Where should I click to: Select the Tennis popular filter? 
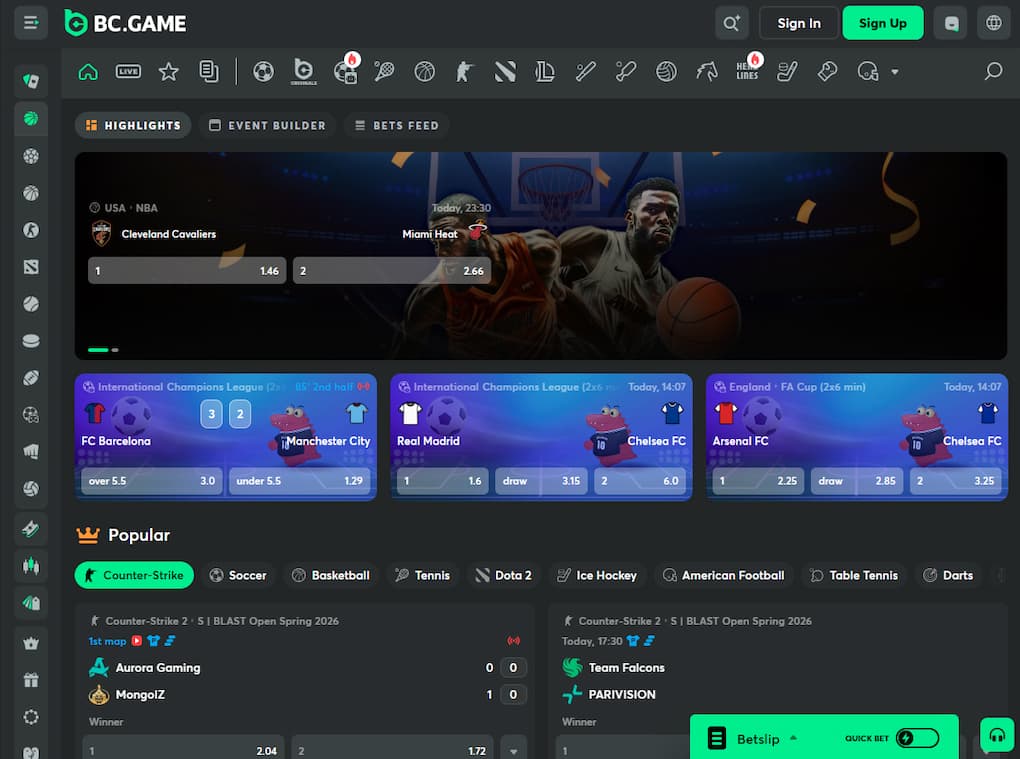click(x=423, y=576)
